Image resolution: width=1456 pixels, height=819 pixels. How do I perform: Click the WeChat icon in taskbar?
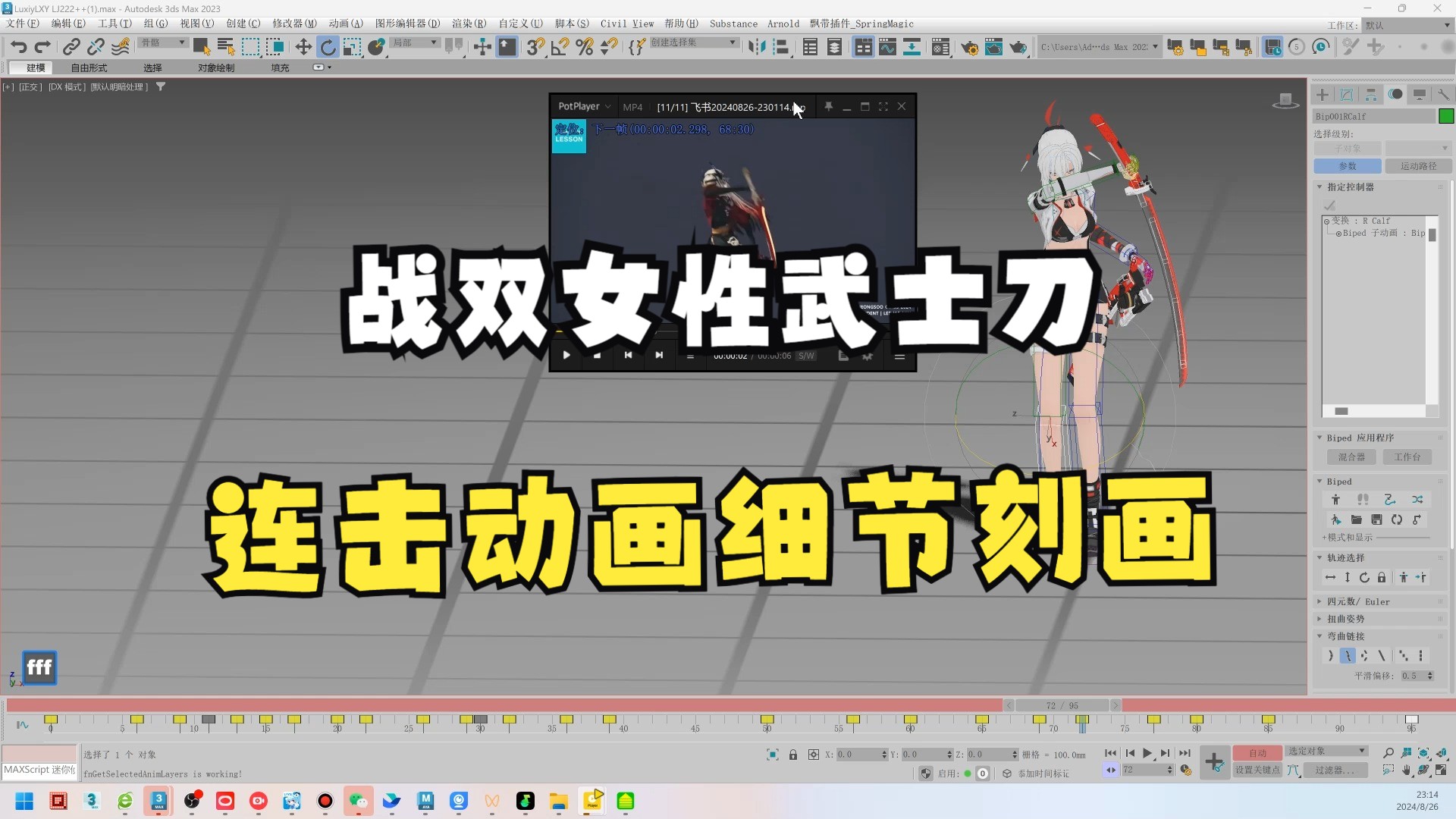(x=359, y=801)
